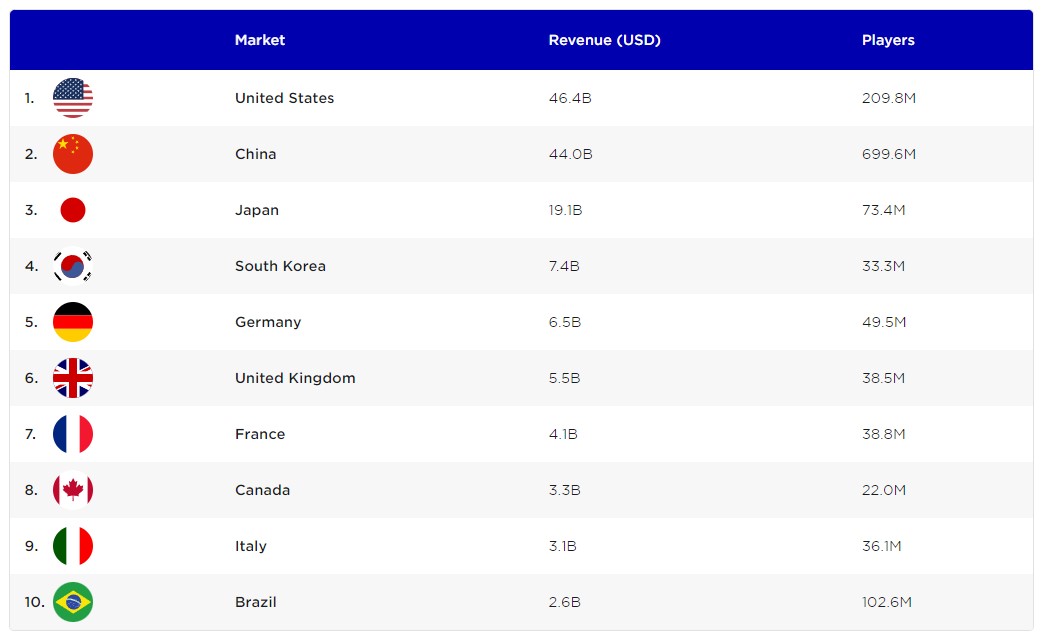Select the Canada flag icon
Screen dimensions: 1048x643
coord(73,490)
